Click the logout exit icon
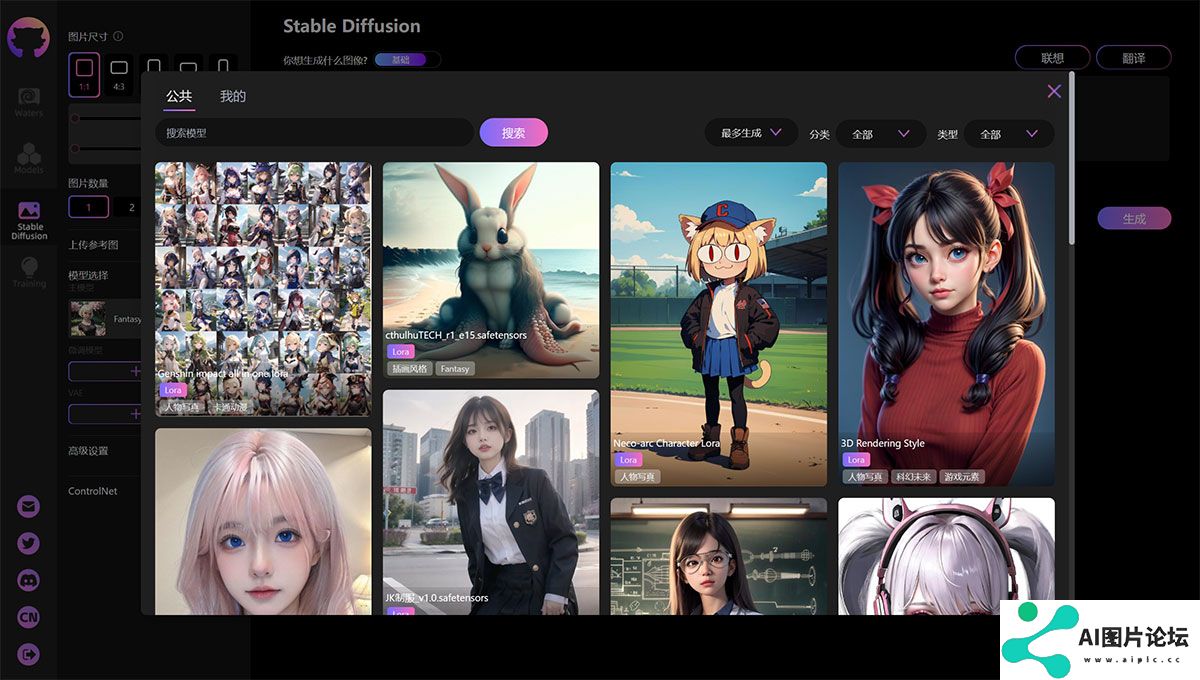 click(x=29, y=654)
